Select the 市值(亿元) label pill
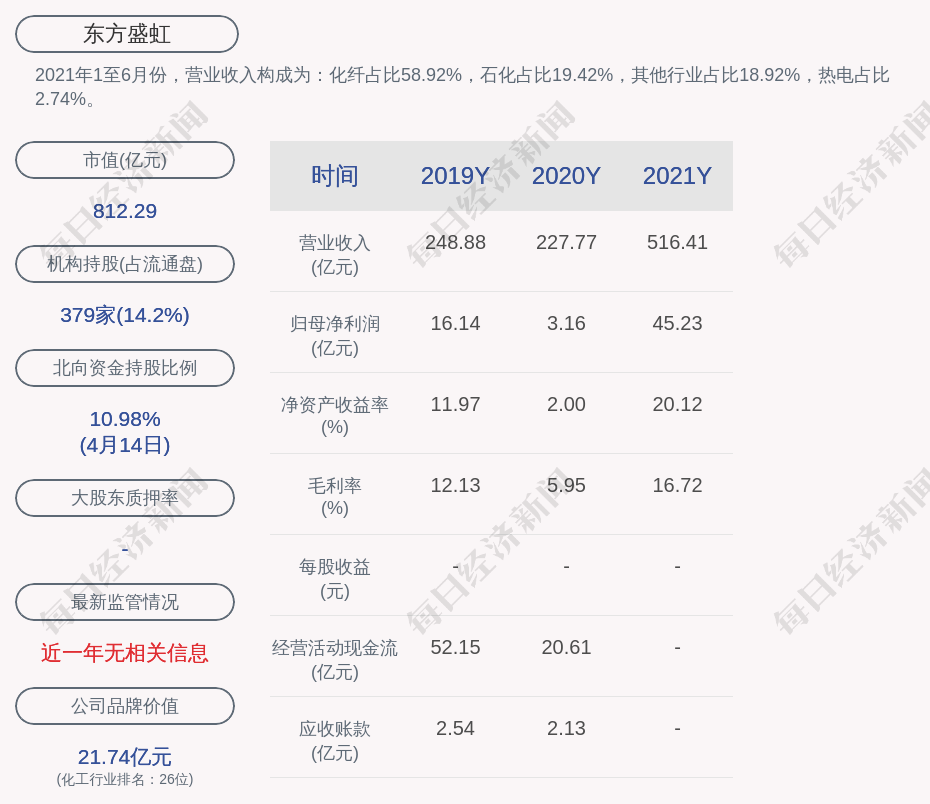Image resolution: width=930 pixels, height=804 pixels. click(125, 160)
